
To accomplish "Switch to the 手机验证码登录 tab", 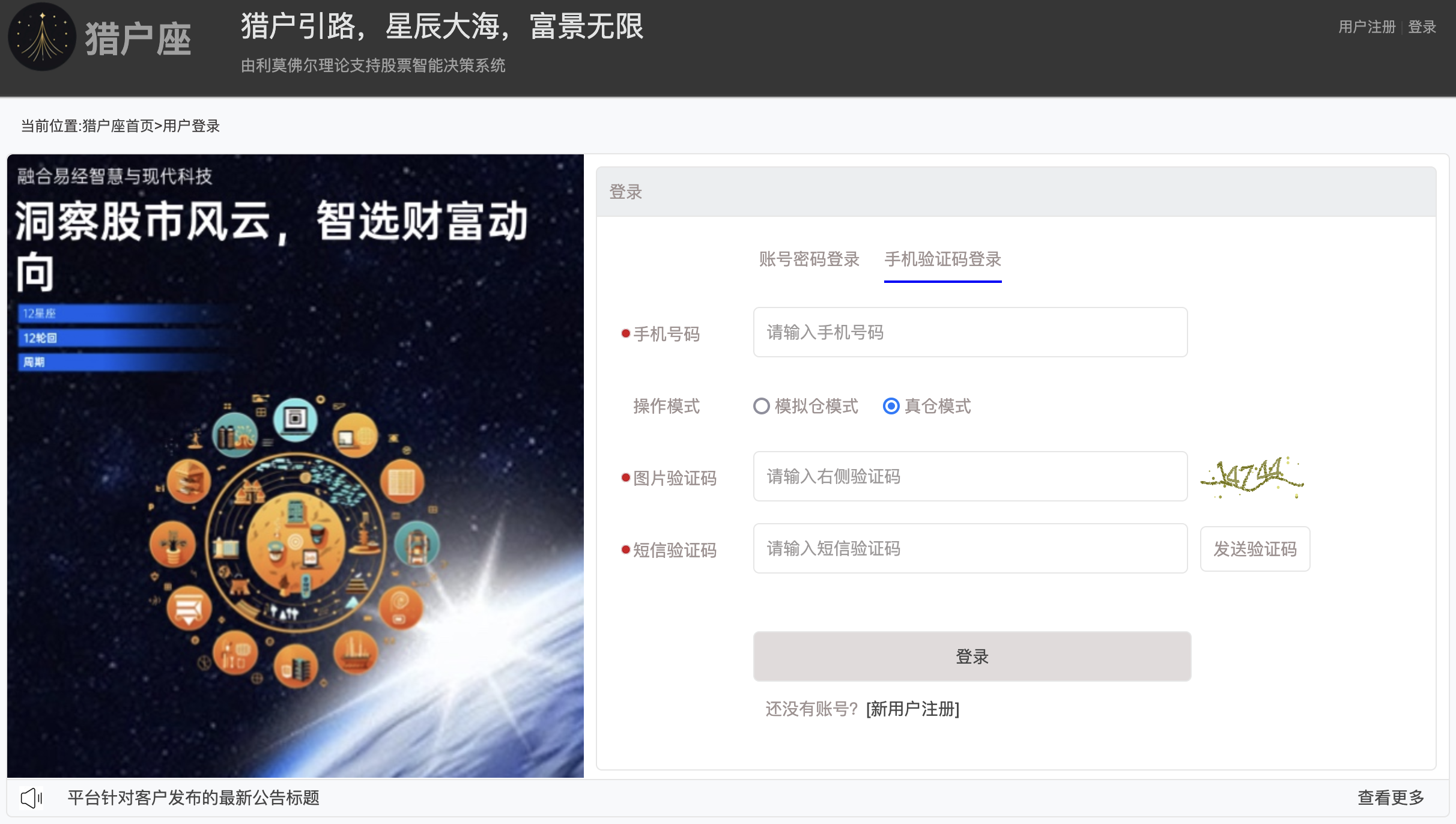I will (x=942, y=259).
